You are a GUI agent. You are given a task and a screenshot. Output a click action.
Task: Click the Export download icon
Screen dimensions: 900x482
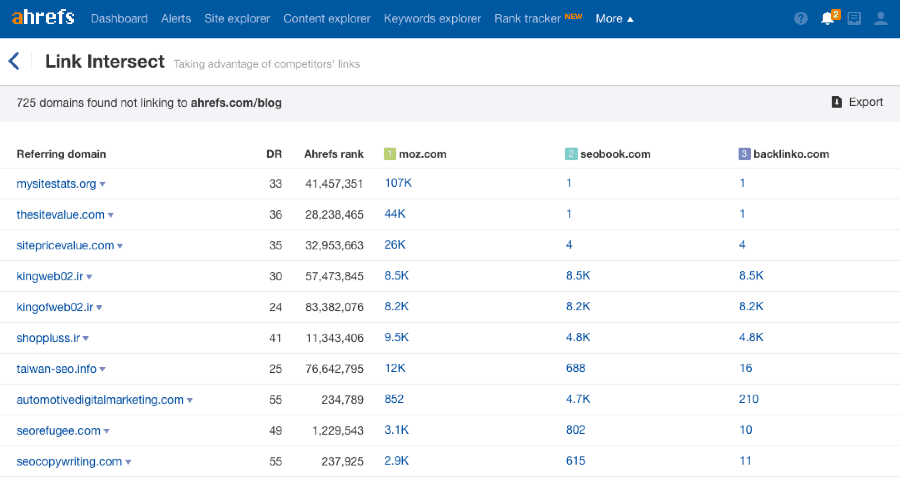pos(837,102)
